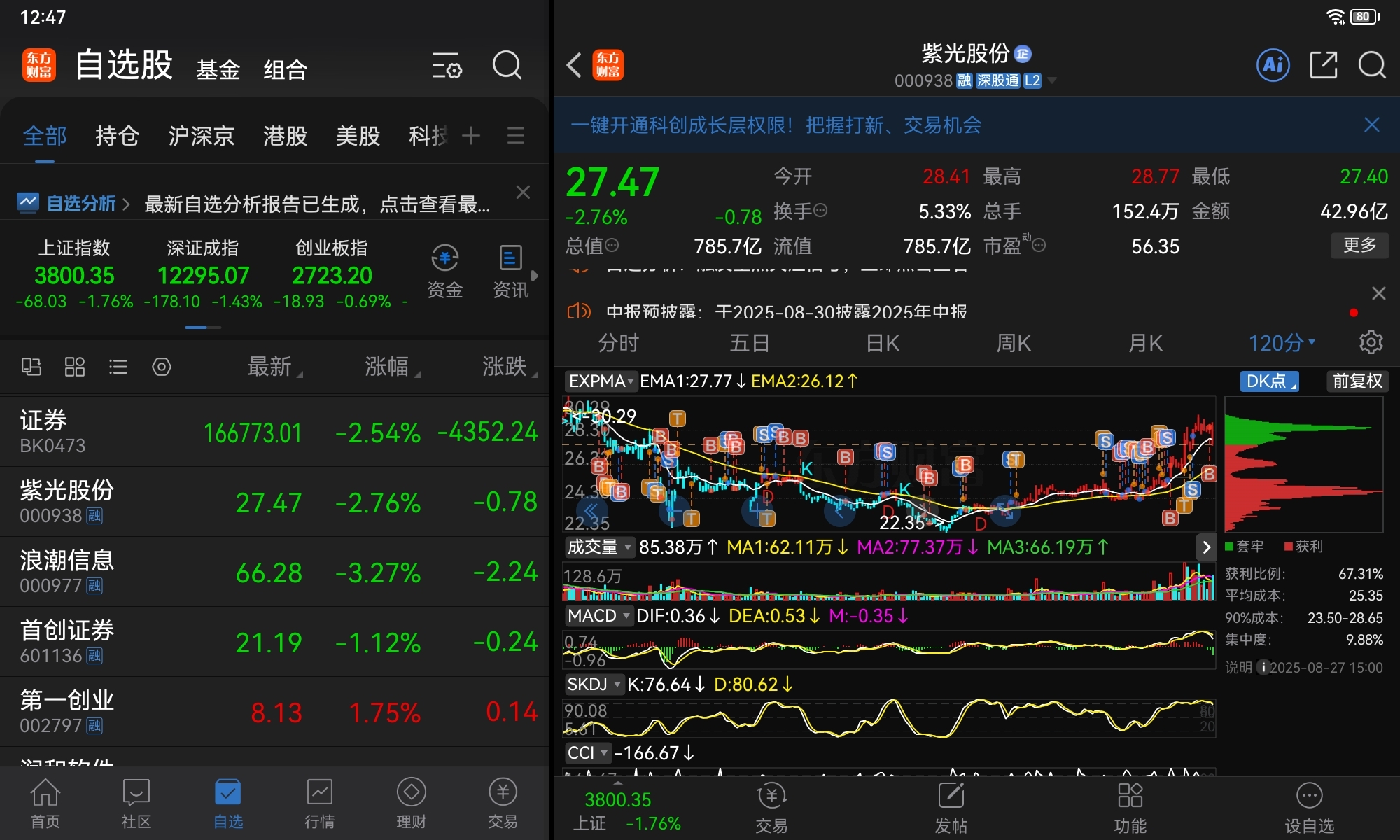
Task: Open 证券 BK0473 sector row
Action: click(x=274, y=431)
